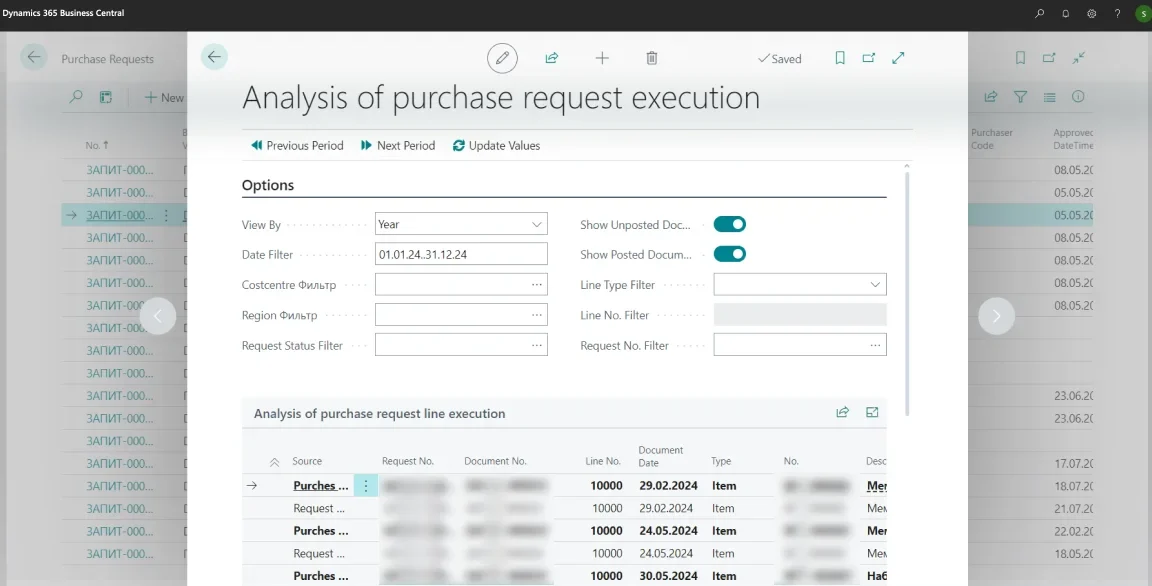Click the Date Filter input field
1152x586 pixels.
pos(461,255)
